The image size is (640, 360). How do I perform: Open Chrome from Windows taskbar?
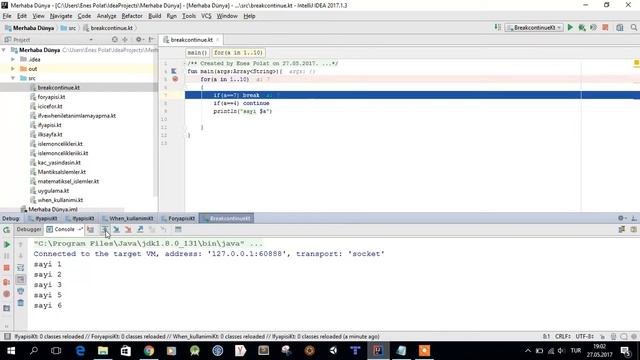(149, 351)
